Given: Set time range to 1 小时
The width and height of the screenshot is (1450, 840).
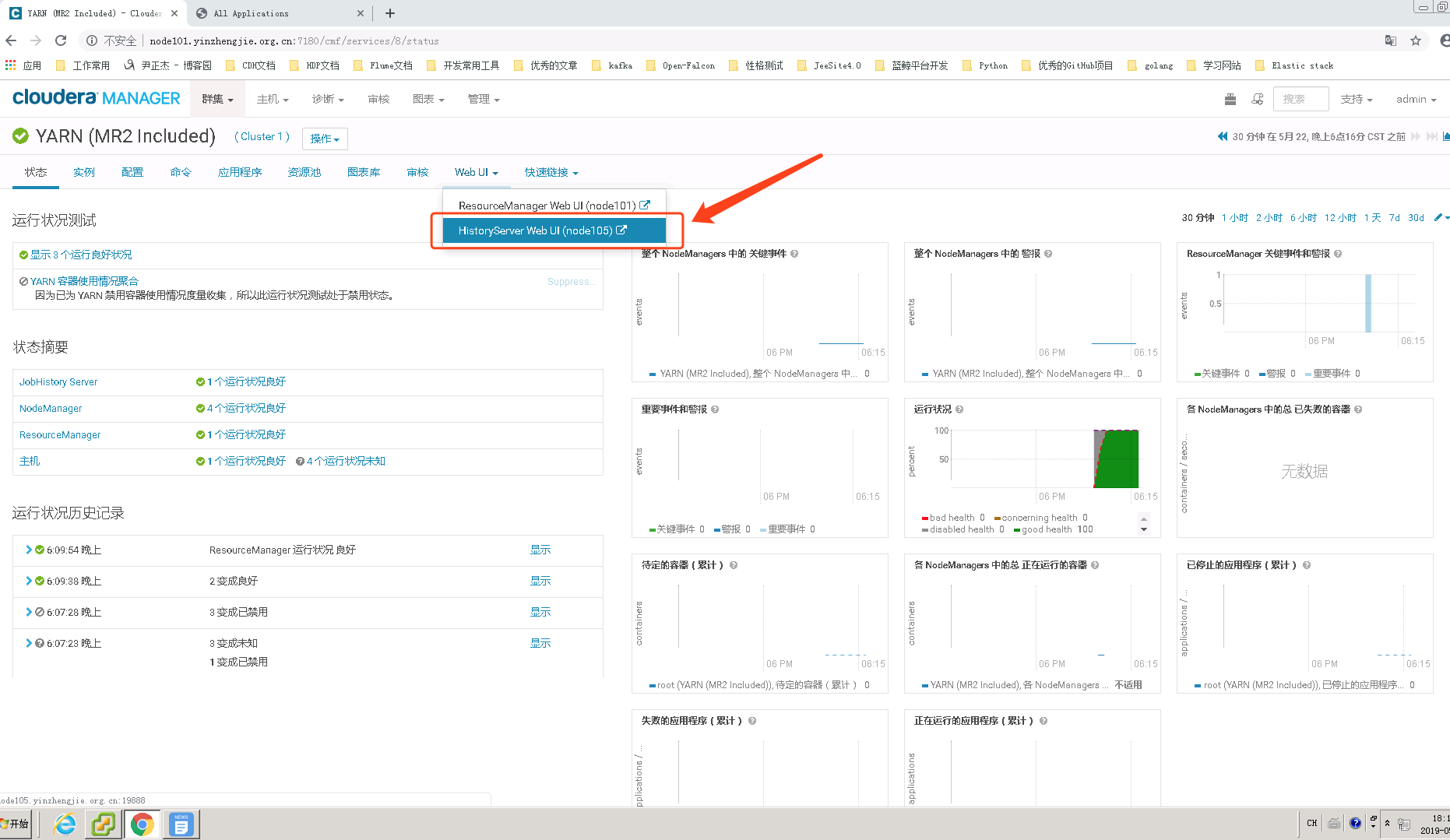Looking at the screenshot, I should tap(1235, 217).
